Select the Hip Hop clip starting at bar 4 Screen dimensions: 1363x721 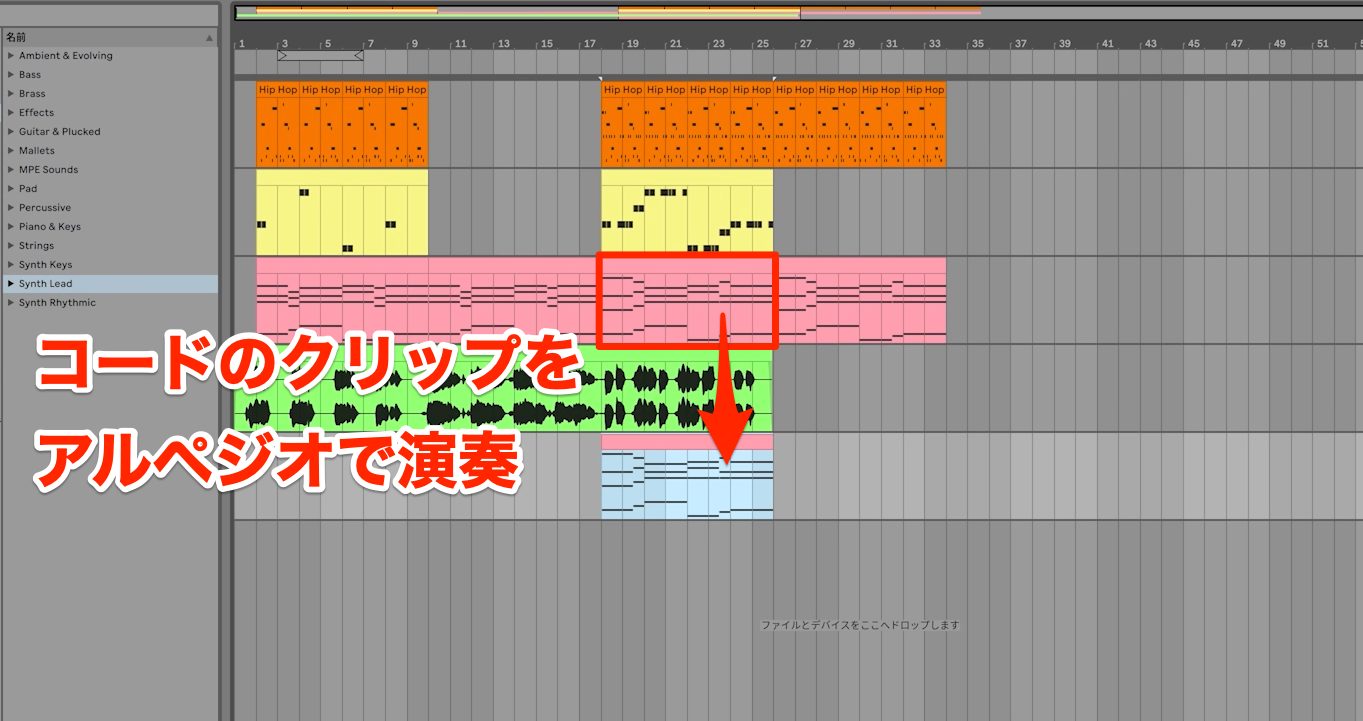click(320, 124)
